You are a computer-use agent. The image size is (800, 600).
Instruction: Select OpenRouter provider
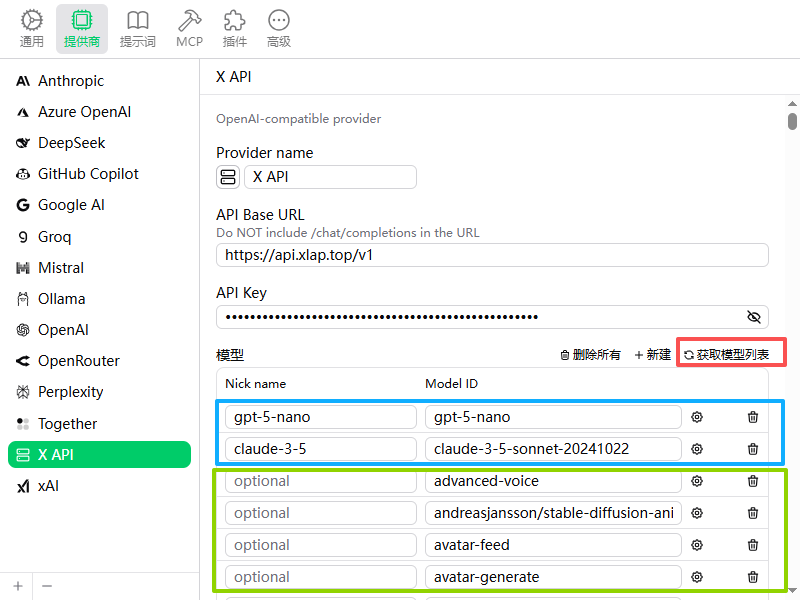pyautogui.click(x=99, y=361)
